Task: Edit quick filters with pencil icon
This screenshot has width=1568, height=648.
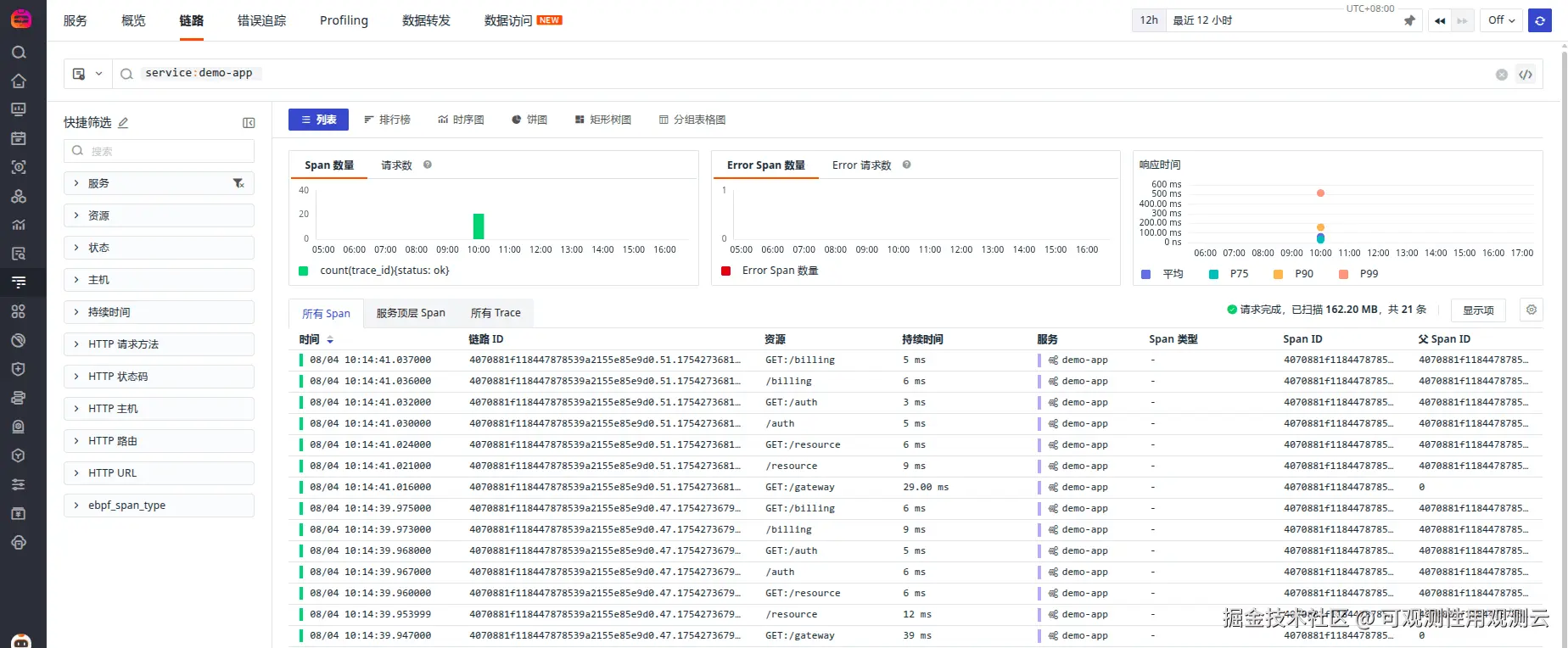Action: click(x=123, y=122)
